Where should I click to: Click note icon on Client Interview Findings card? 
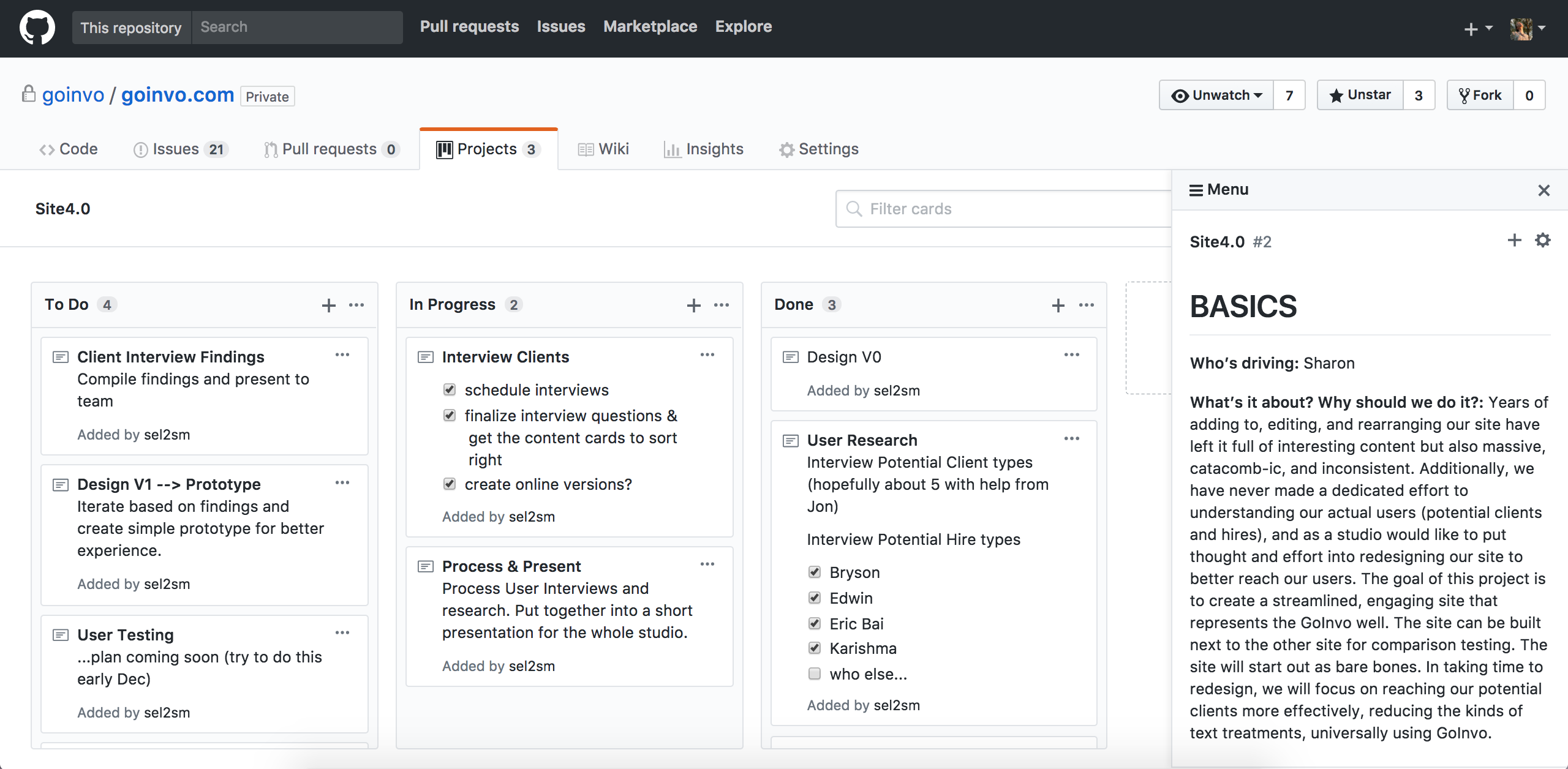[61, 357]
